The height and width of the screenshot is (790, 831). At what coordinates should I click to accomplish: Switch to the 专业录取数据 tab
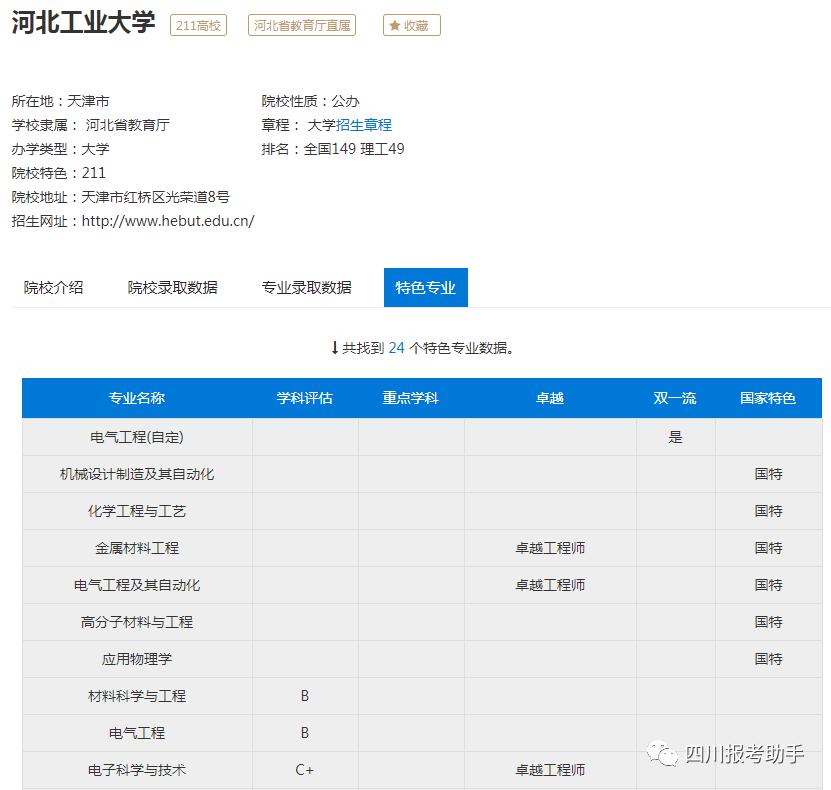click(x=307, y=287)
